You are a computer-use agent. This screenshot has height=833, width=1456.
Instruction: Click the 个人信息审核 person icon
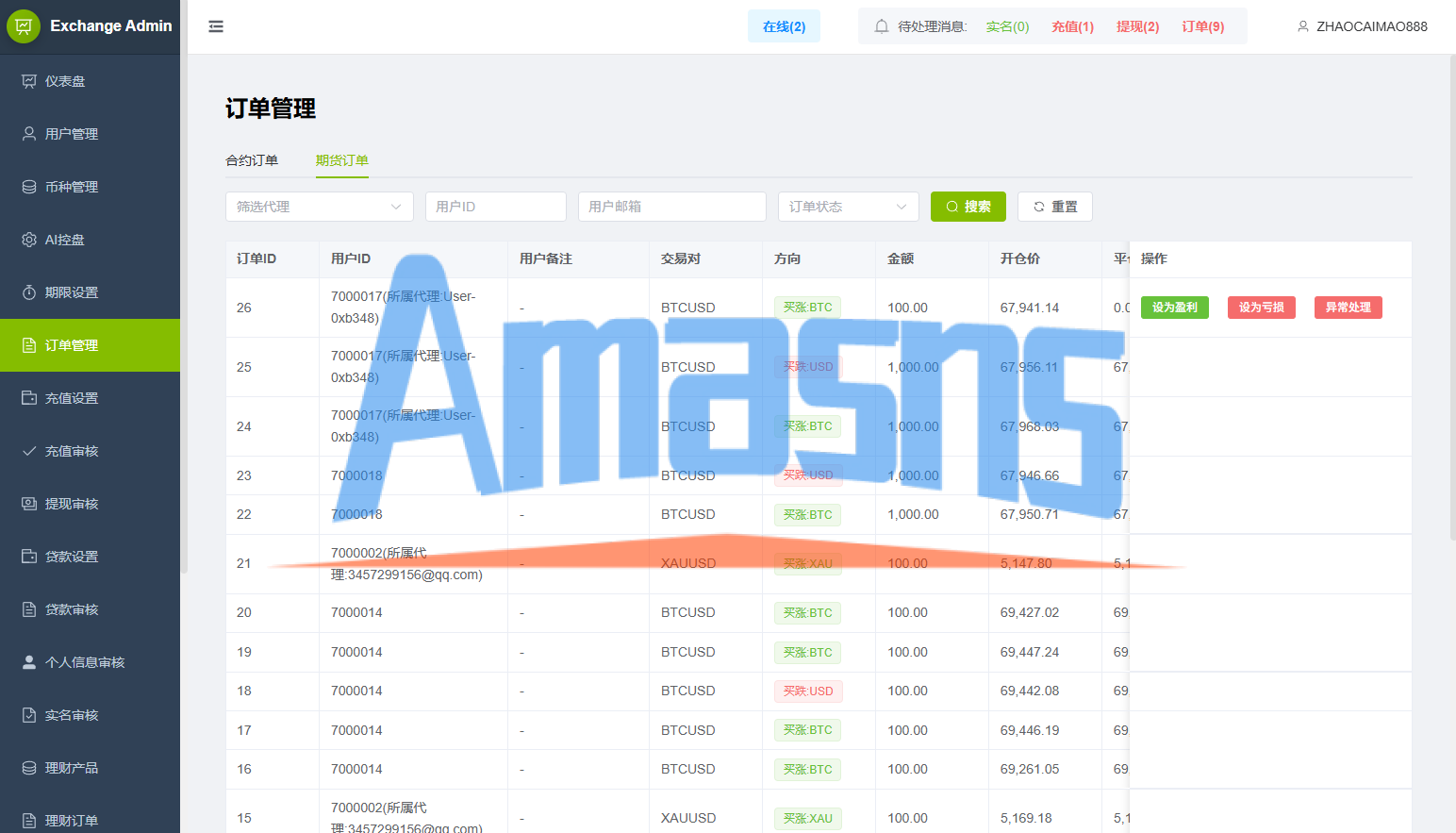(29, 662)
